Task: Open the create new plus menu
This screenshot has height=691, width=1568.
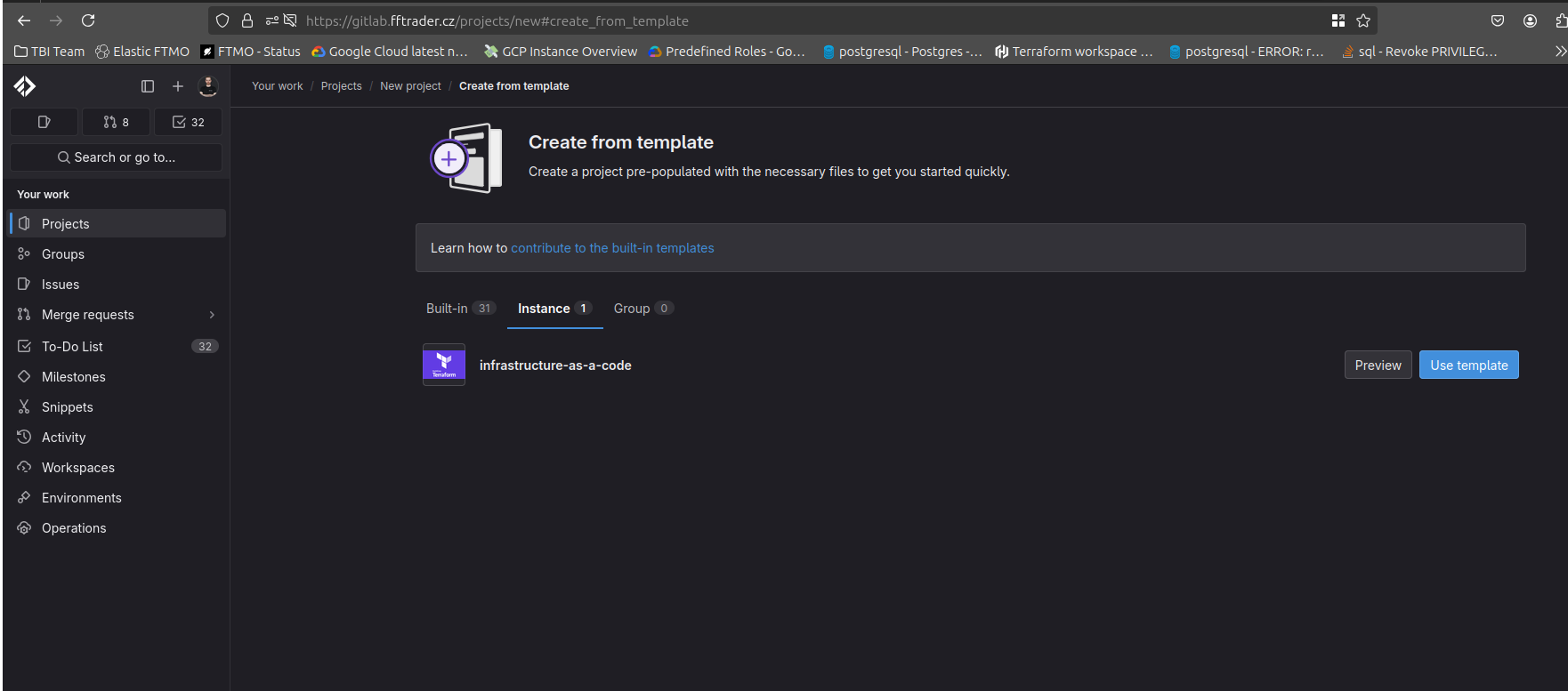Action: click(178, 86)
